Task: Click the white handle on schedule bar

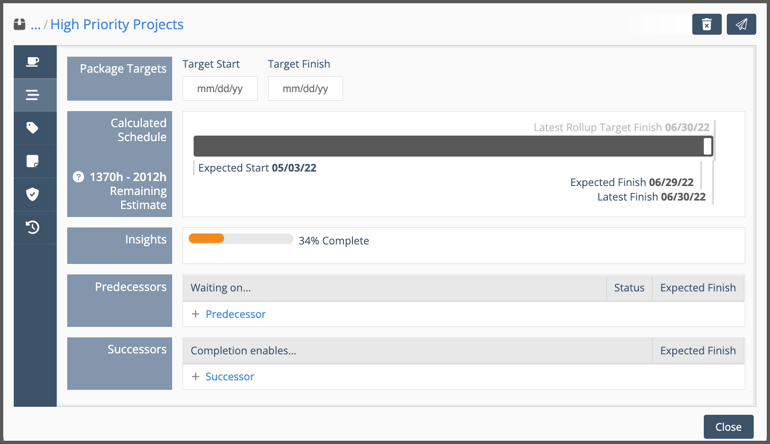Action: [708, 146]
